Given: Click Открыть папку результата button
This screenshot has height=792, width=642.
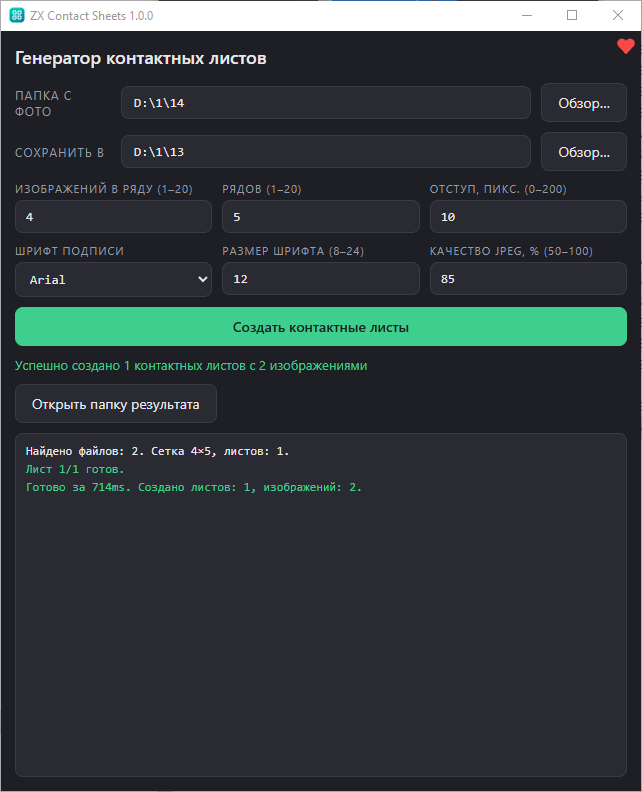Looking at the screenshot, I should [x=116, y=404].
